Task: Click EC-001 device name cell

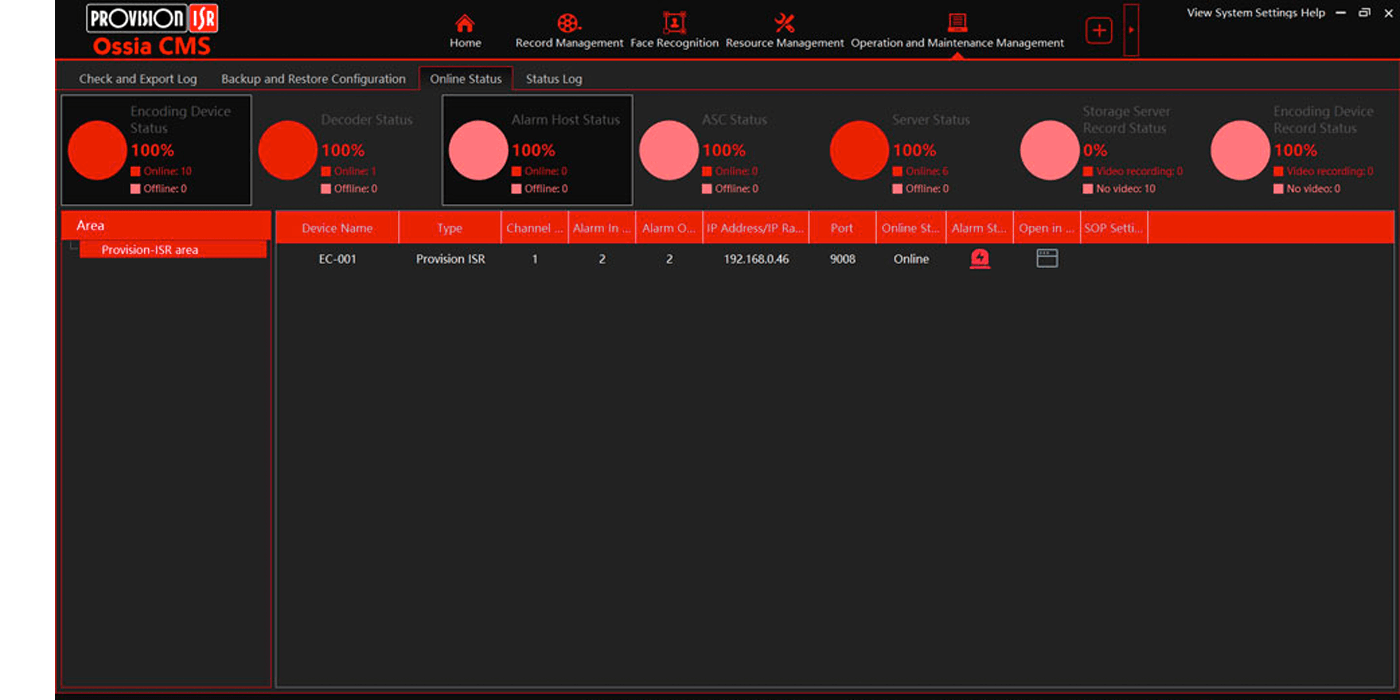Action: 337,259
